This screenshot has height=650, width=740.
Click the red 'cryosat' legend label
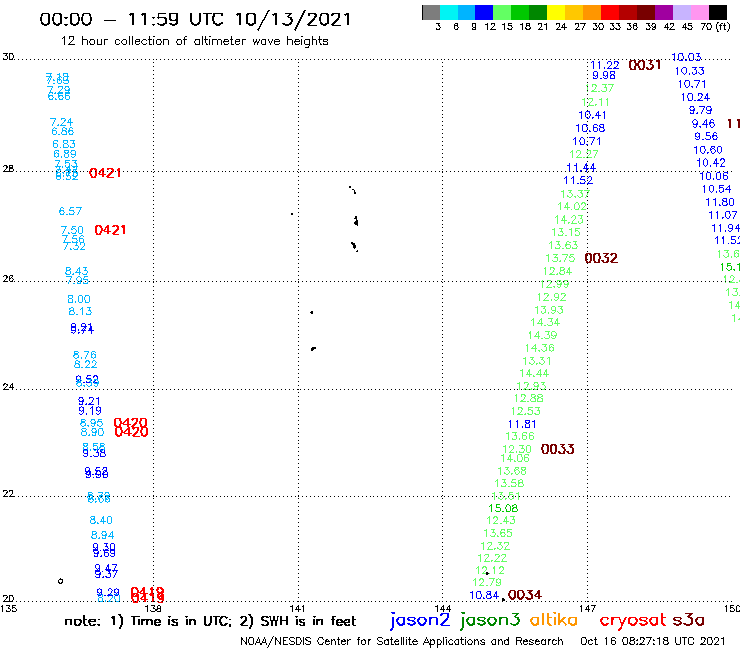click(633, 620)
